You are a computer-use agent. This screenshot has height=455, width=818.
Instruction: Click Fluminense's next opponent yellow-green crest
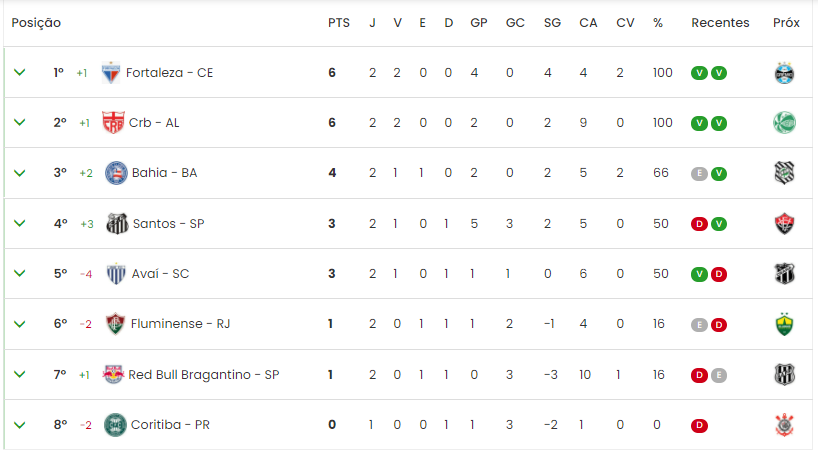tap(784, 324)
